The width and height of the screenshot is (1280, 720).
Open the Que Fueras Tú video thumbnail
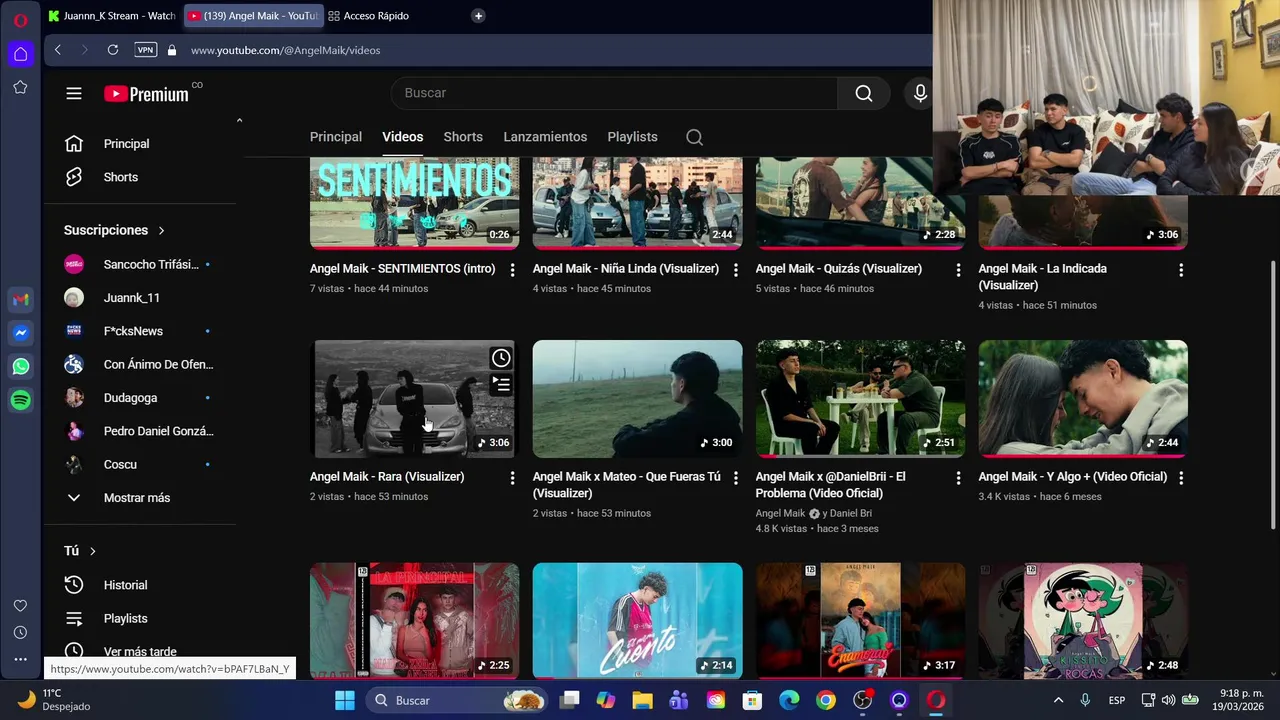pyautogui.click(x=637, y=399)
